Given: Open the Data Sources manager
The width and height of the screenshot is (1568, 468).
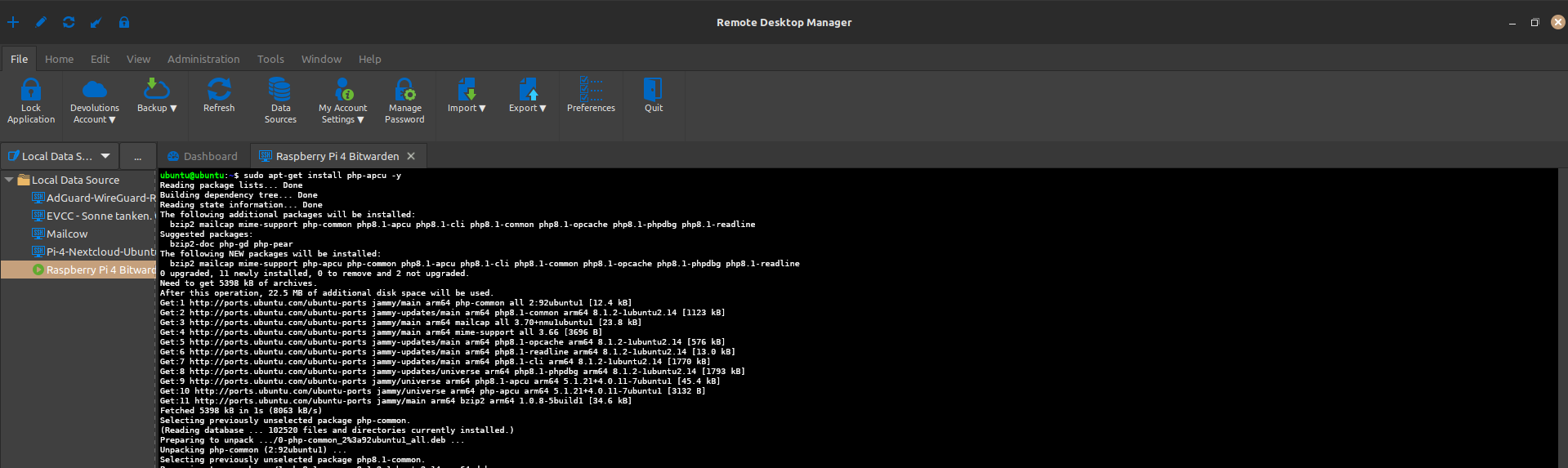Looking at the screenshot, I should [280, 90].
